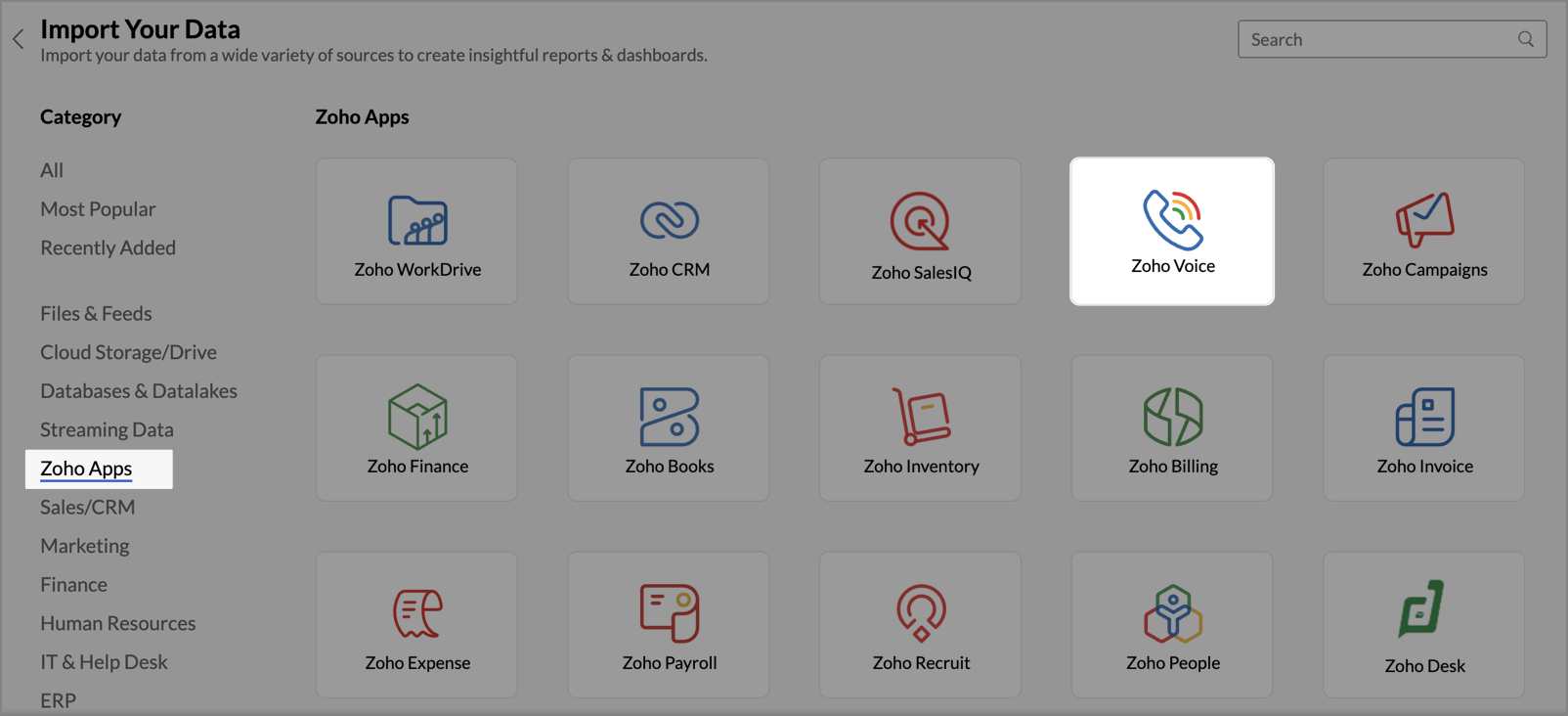Select the Zoho Apps category
This screenshot has width=1568, height=716.
coord(86,469)
